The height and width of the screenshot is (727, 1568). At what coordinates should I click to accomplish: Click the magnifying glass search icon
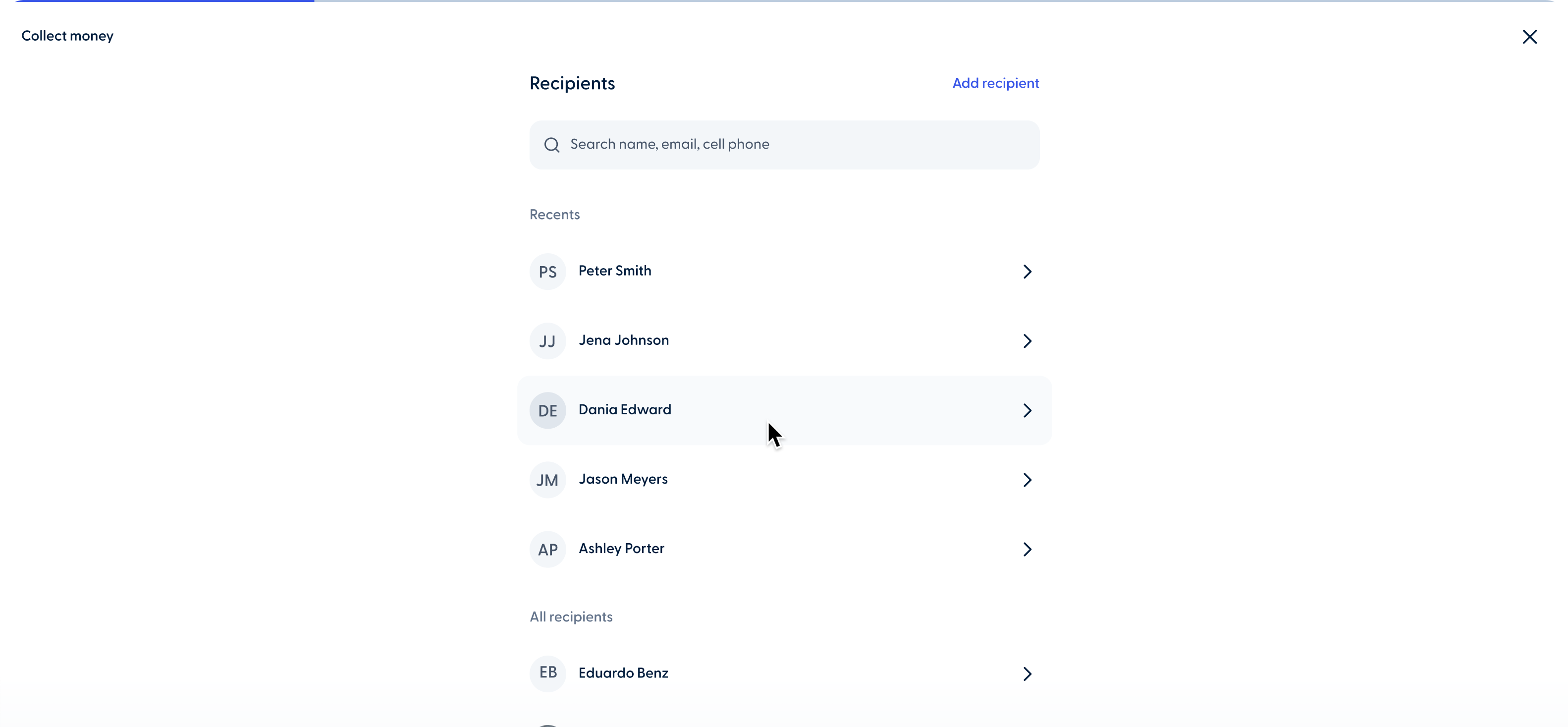pyautogui.click(x=551, y=144)
